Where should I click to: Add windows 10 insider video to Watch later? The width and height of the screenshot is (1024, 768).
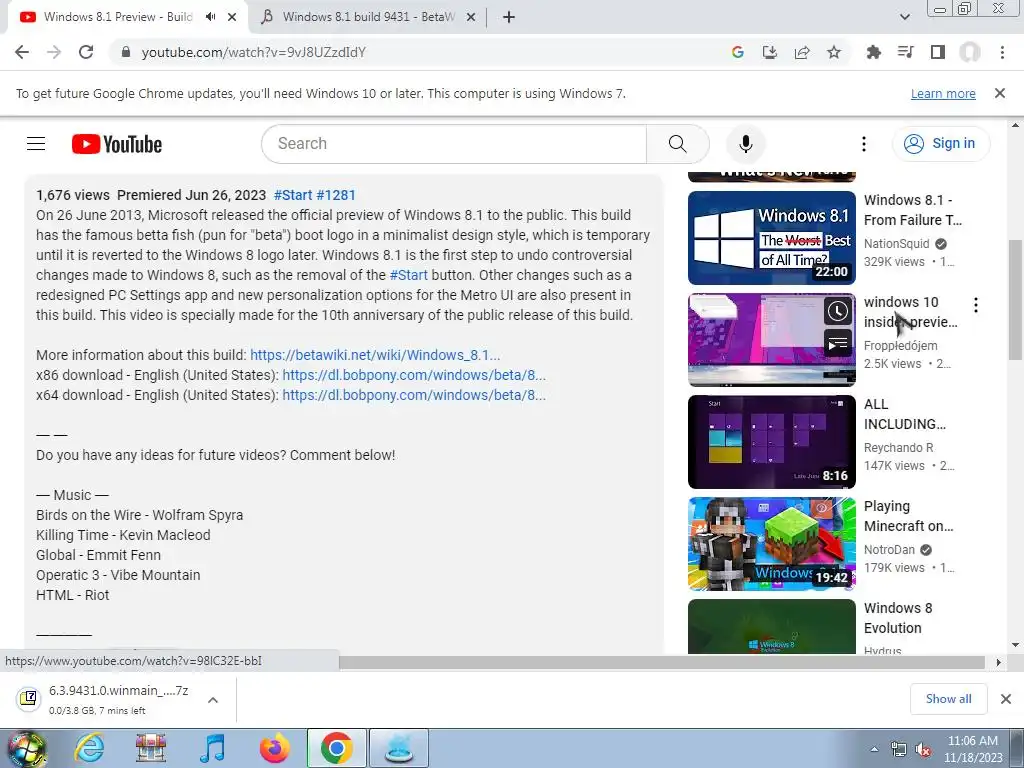tap(838, 312)
